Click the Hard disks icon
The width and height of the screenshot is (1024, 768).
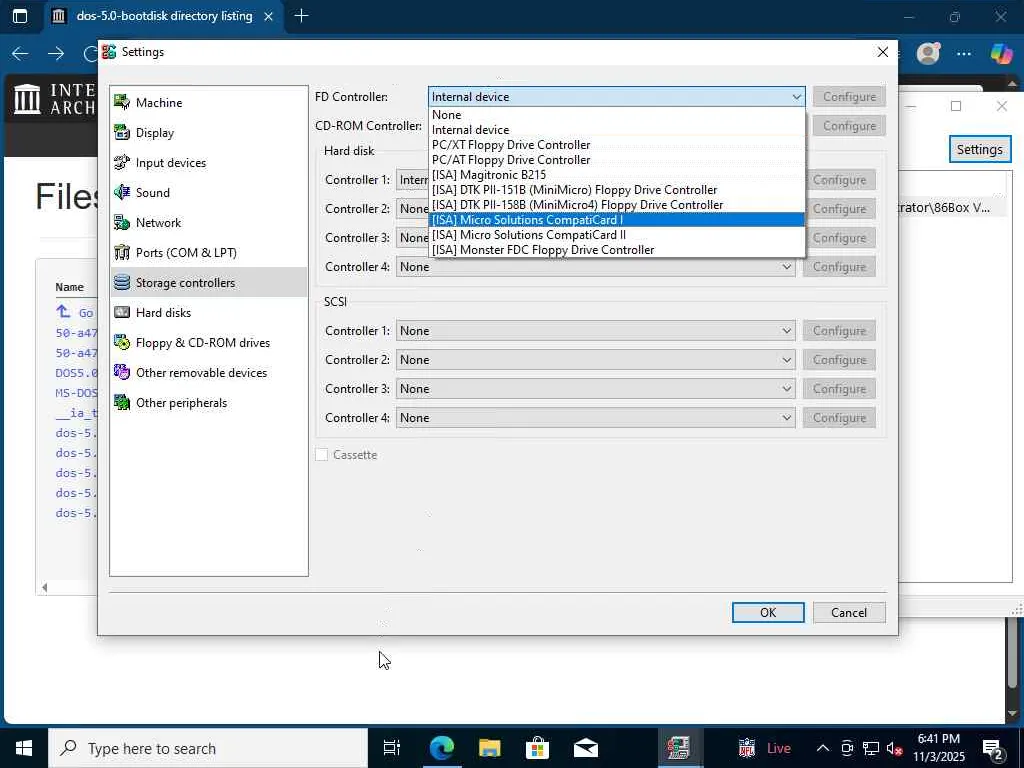pyautogui.click(x=122, y=312)
